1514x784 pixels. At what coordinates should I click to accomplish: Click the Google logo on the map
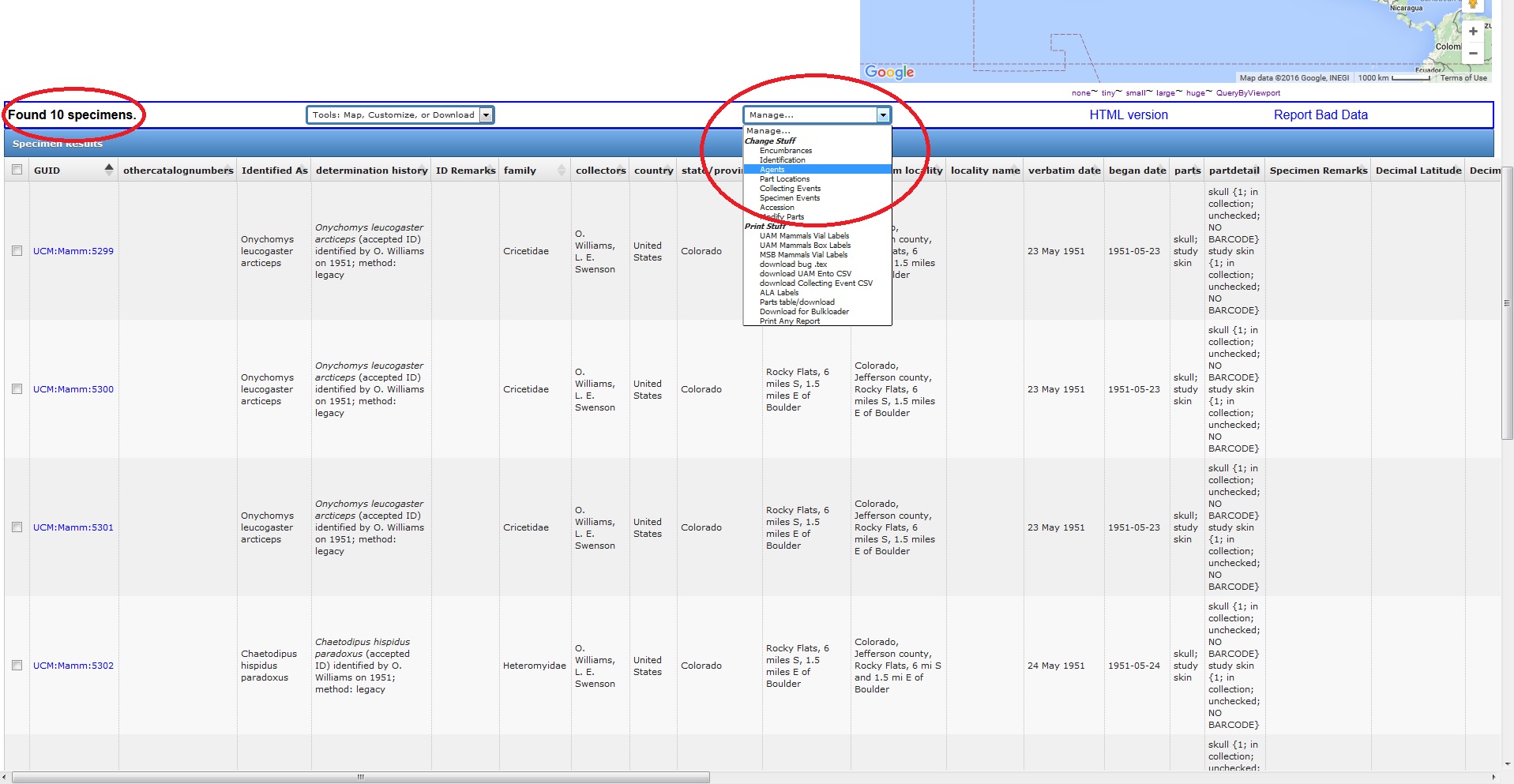pos(889,72)
